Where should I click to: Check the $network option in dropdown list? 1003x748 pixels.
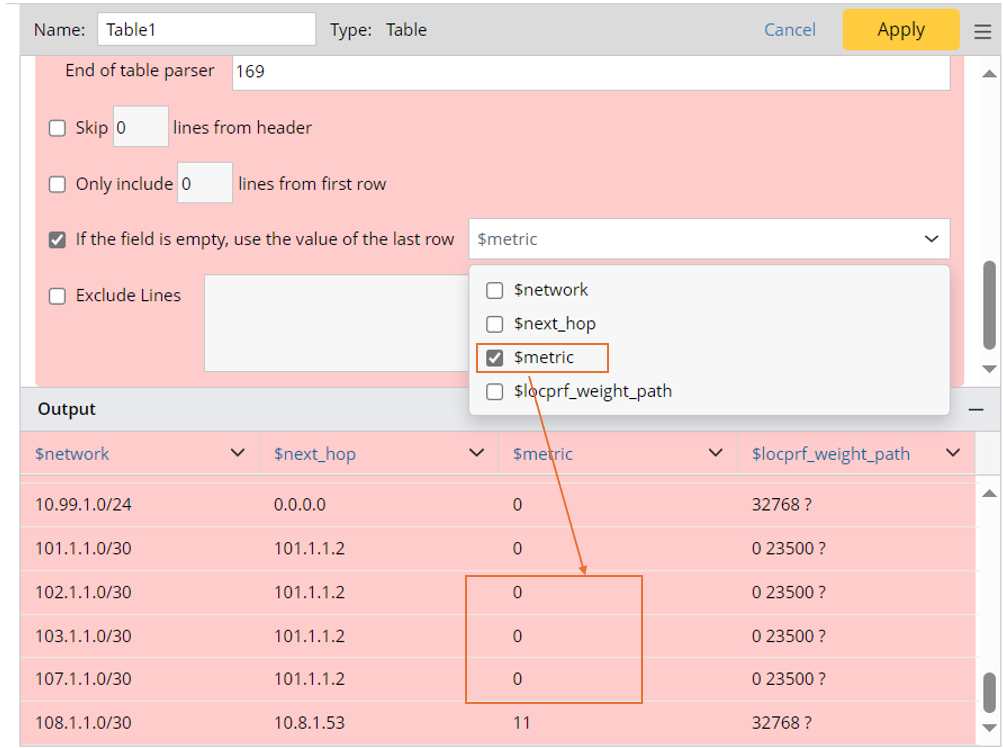point(494,291)
